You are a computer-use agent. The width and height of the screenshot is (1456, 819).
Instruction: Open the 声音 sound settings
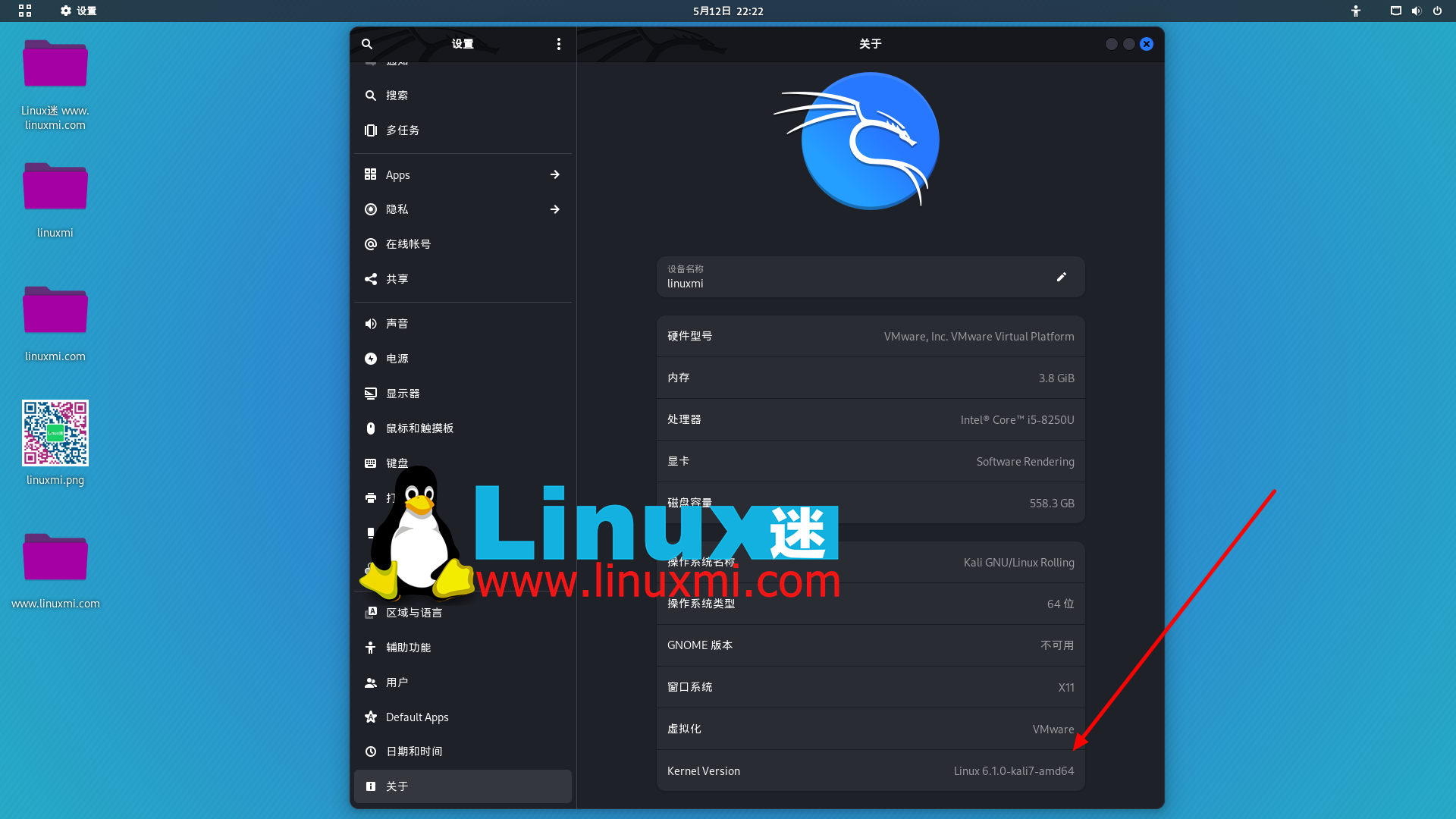click(x=463, y=324)
